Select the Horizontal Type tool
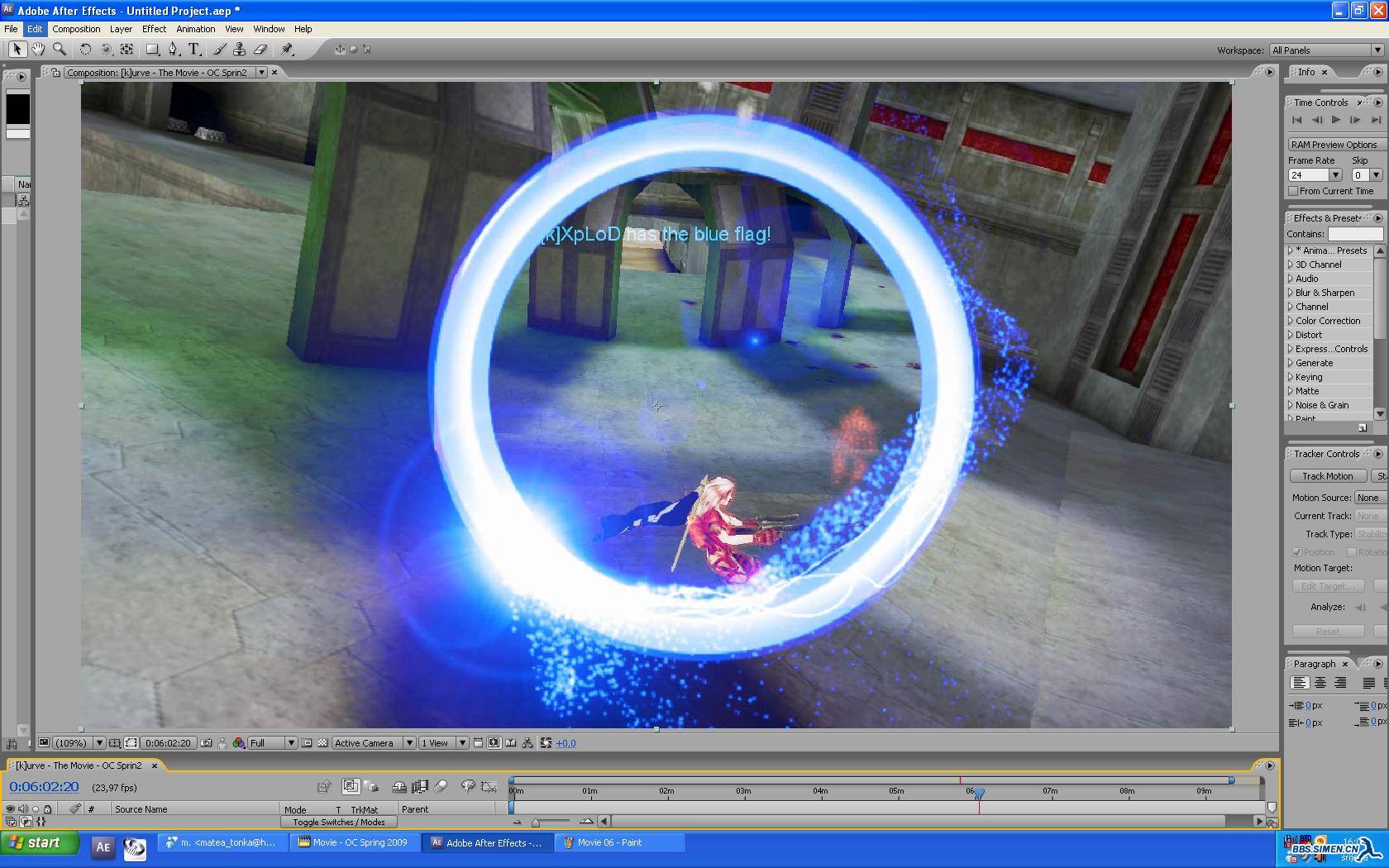This screenshot has width=1389, height=868. coord(194,50)
